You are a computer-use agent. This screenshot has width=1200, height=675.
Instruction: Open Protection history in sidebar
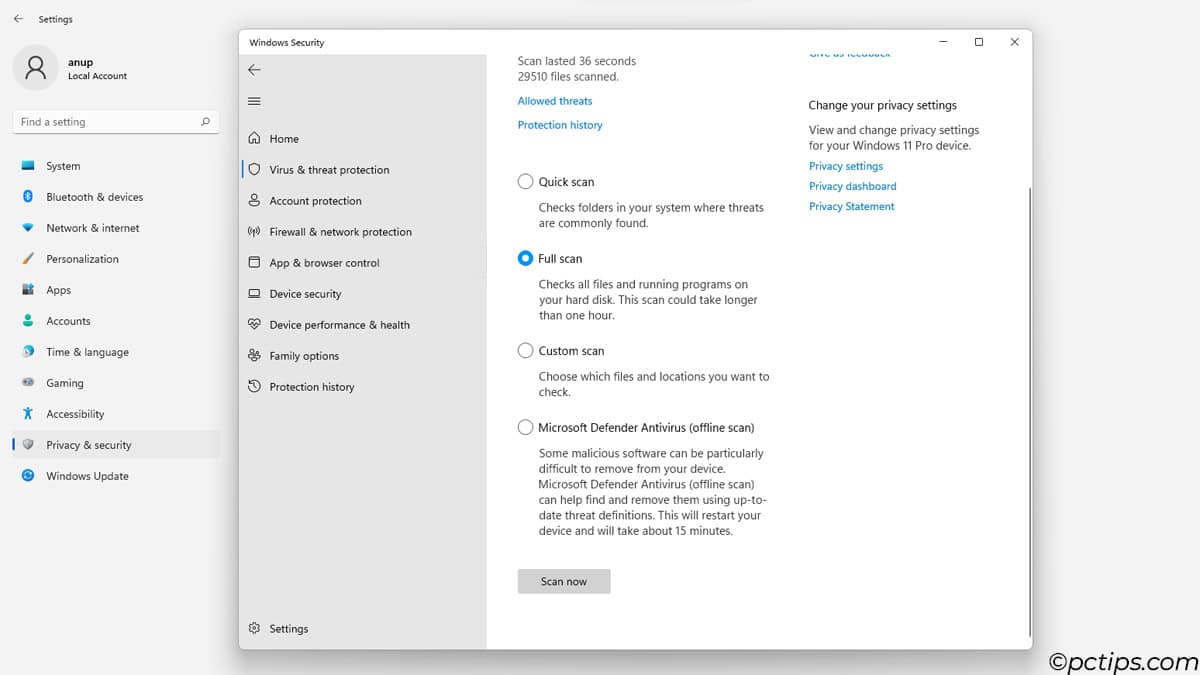coord(311,387)
